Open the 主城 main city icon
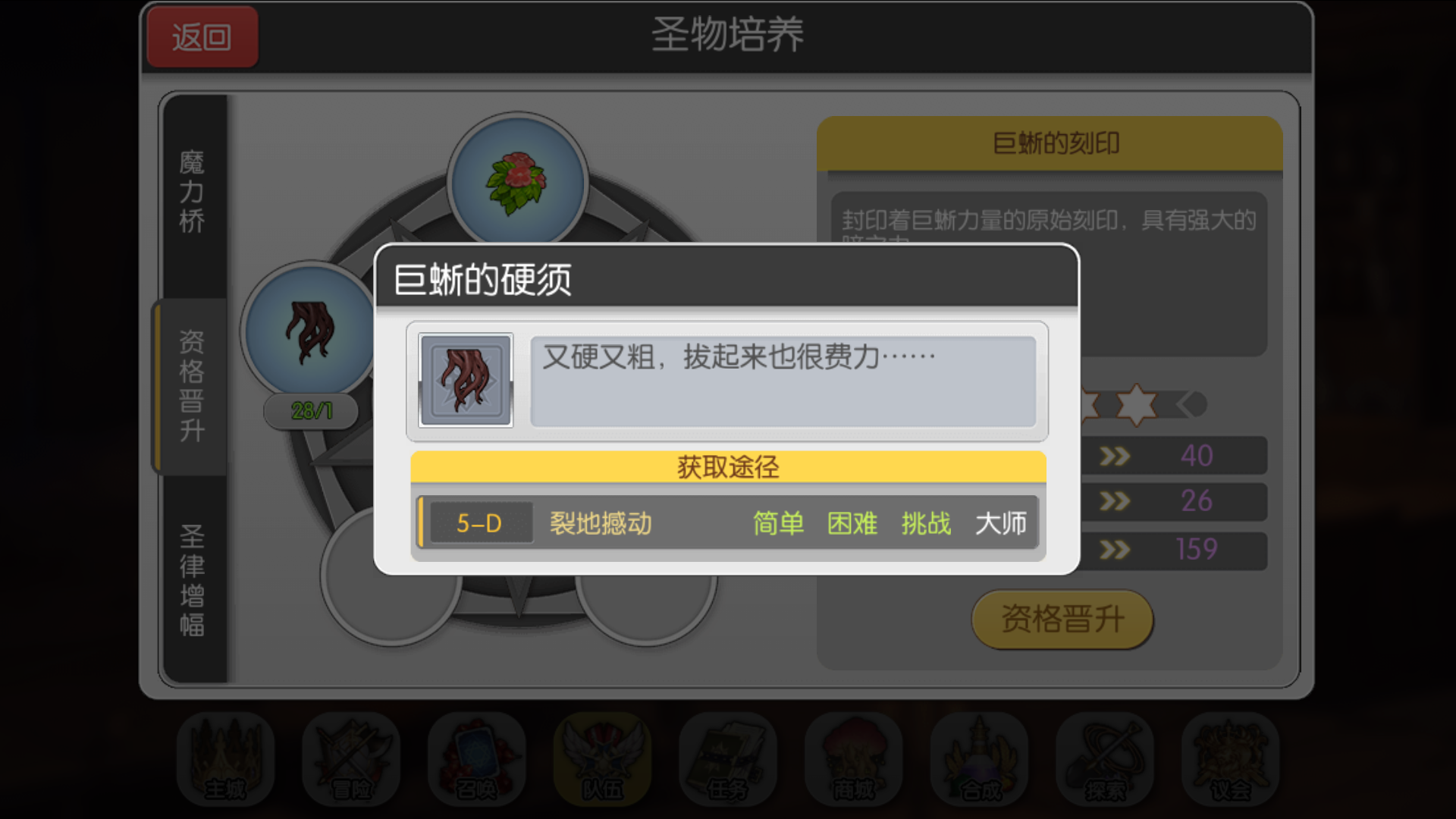 click(x=225, y=759)
